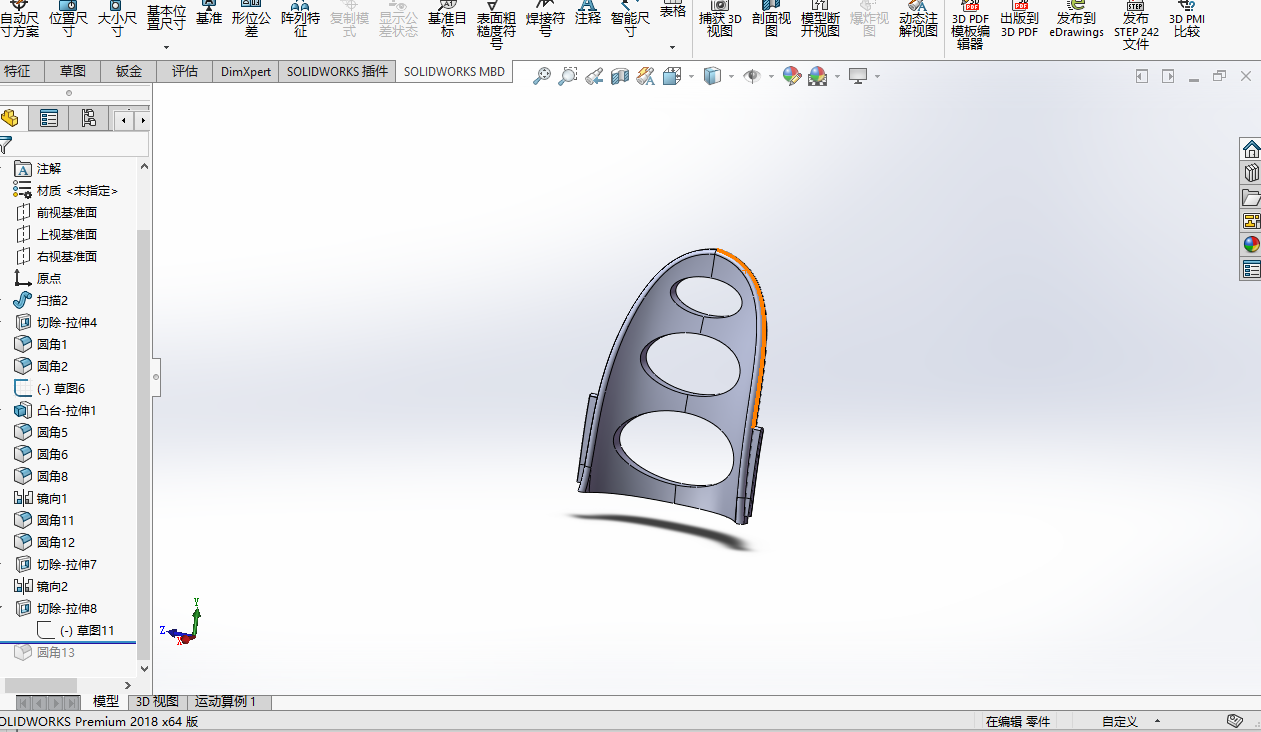Select 上视基准面 plane in the feature tree

pos(66,234)
